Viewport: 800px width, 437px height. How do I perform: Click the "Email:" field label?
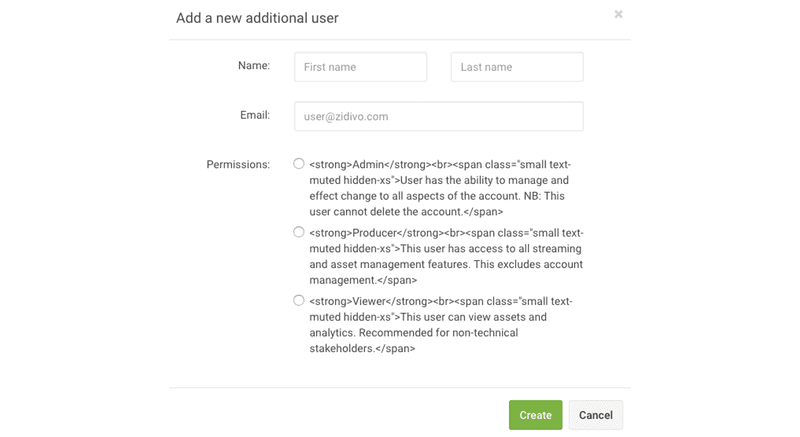click(x=254, y=116)
